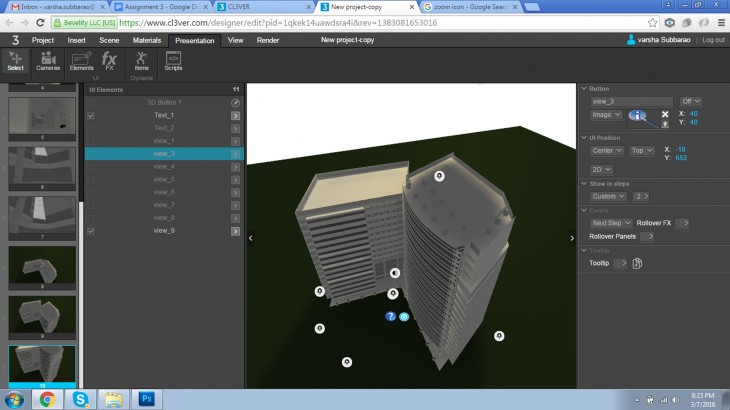Remove the button image with X icon
The height and width of the screenshot is (410, 730).
click(665, 114)
